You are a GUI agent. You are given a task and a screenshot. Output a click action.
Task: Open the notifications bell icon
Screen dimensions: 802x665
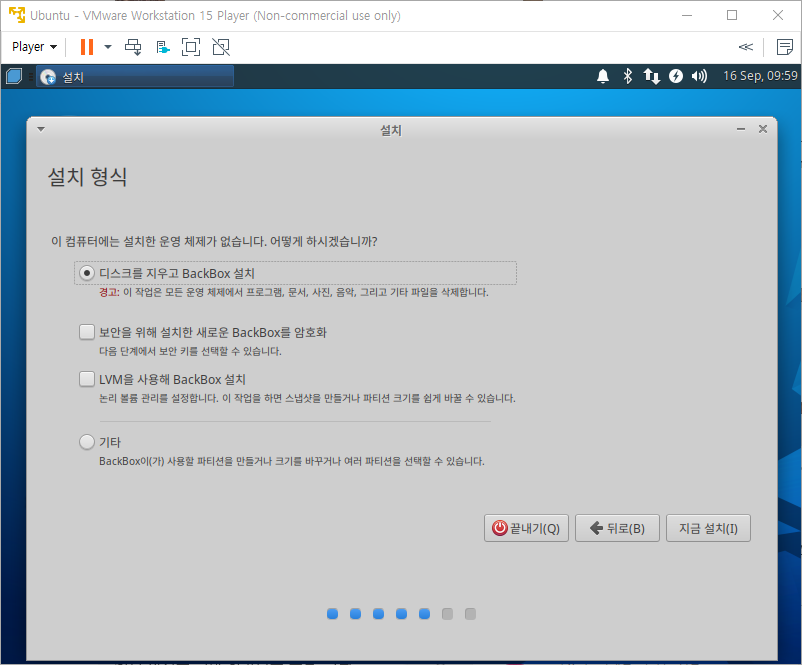click(603, 76)
